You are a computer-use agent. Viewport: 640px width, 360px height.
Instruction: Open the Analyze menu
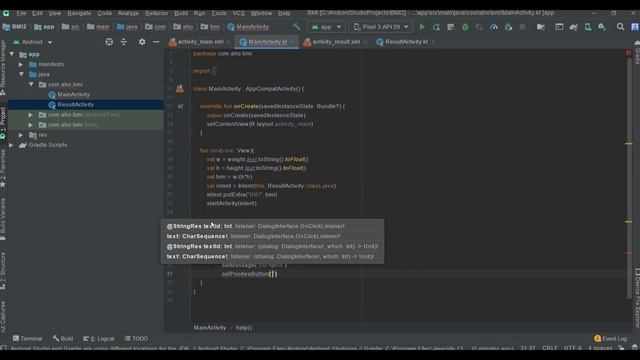click(x=128, y=13)
